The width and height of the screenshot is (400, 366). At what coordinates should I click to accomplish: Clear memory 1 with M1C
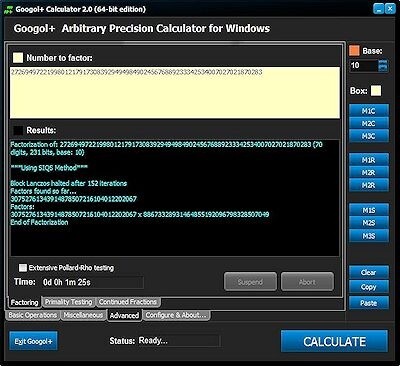tap(369, 111)
